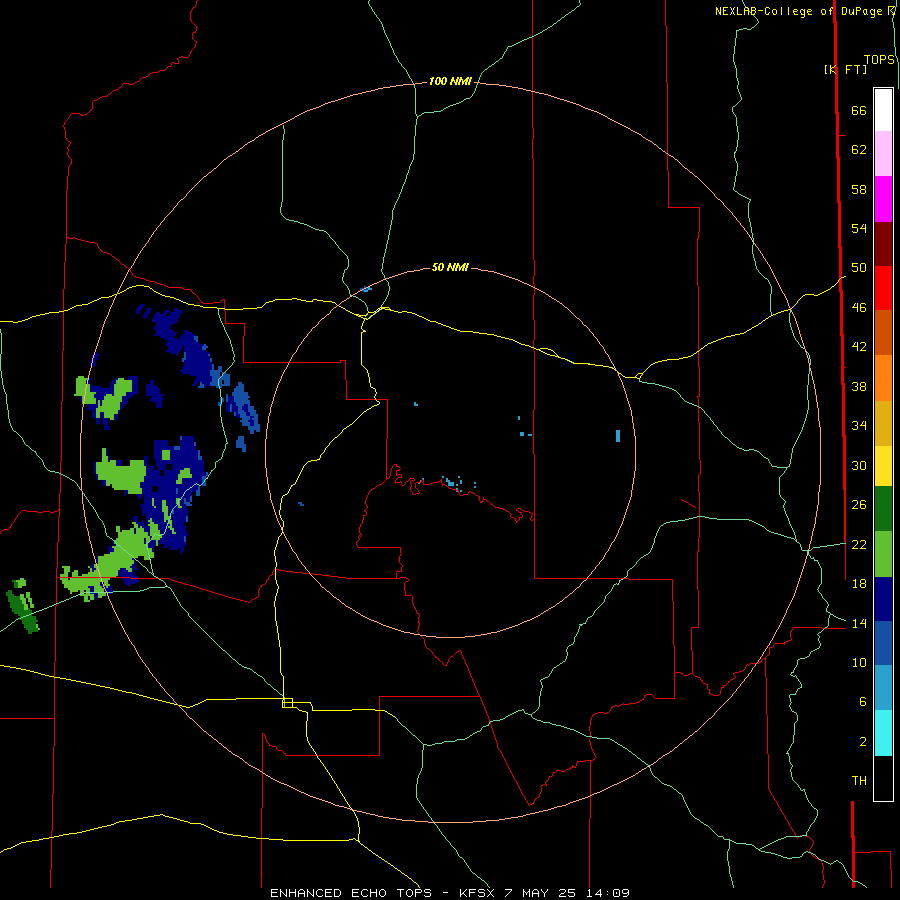Click the legend value 22
This screenshot has height=900, width=900.
point(859,544)
